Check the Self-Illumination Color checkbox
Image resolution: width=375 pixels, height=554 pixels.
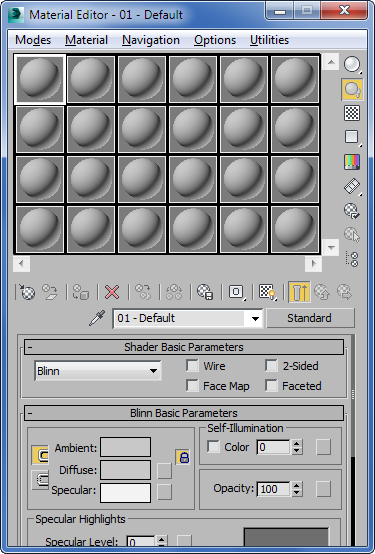click(x=213, y=447)
